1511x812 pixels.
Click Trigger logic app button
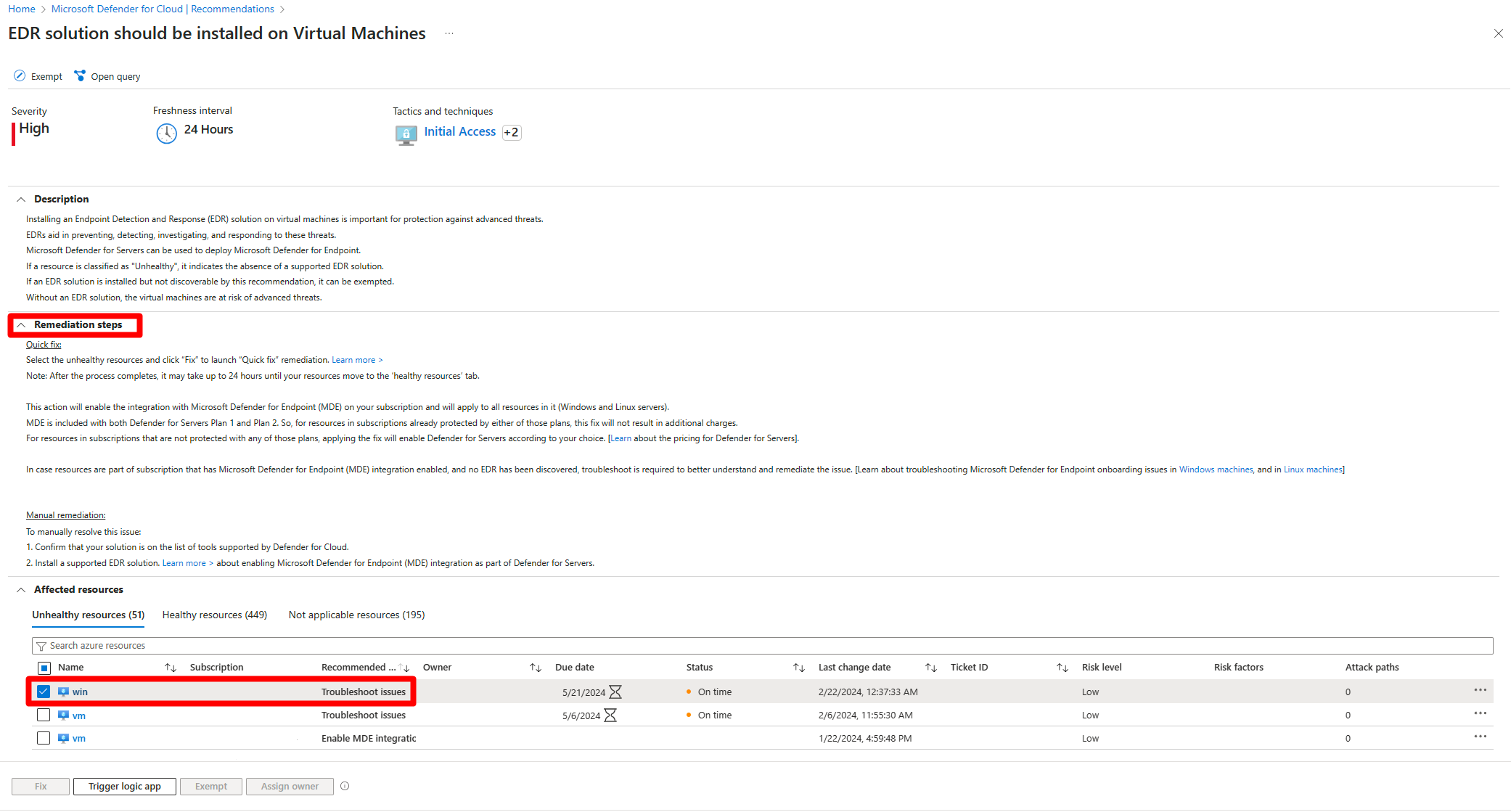tap(125, 787)
